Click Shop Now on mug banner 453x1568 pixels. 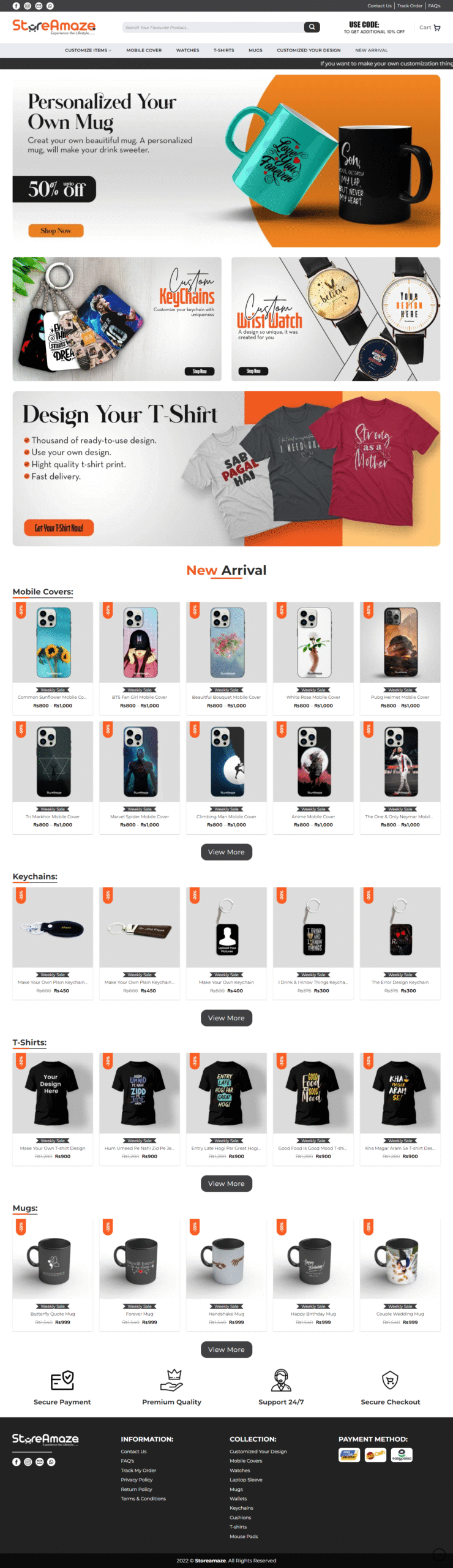56,230
